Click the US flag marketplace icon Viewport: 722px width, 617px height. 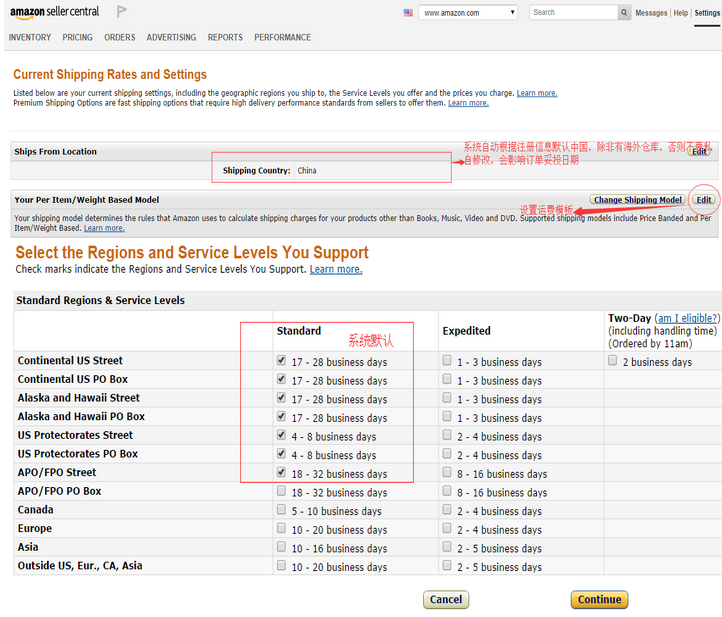pos(408,13)
